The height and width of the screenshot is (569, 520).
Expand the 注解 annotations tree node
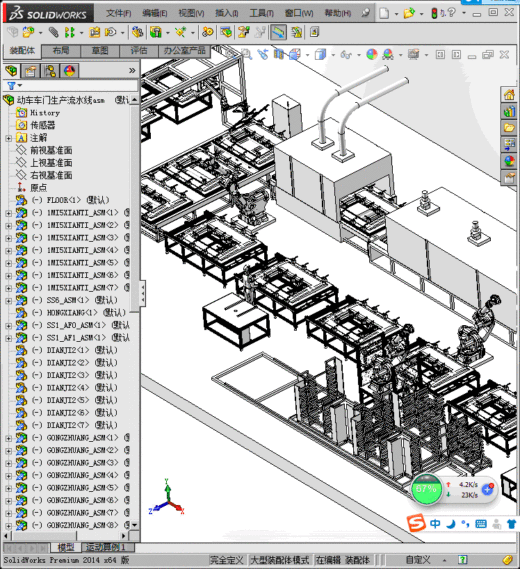(x=8, y=138)
